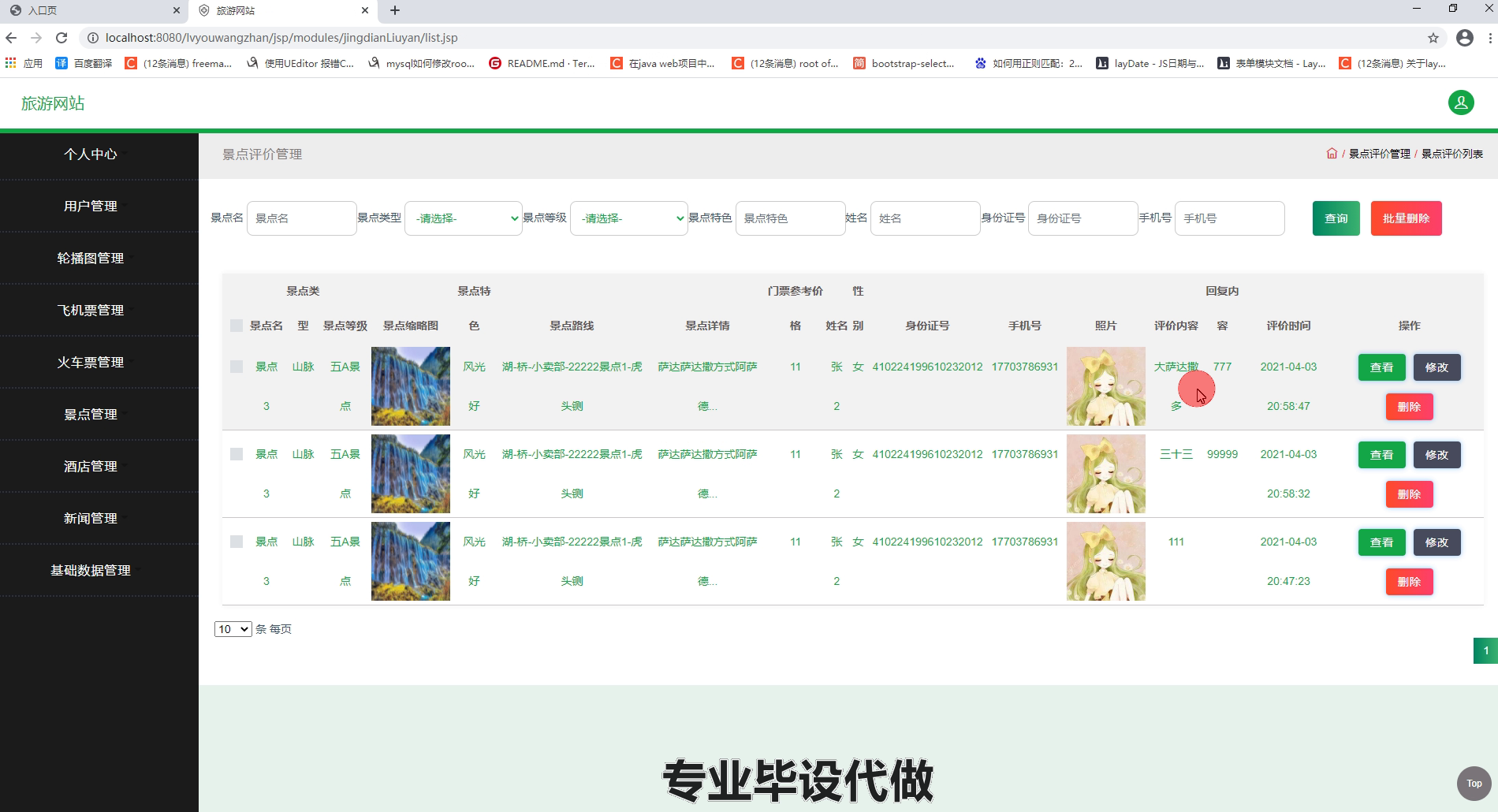Viewport: 1498px width, 812px height.
Task: Focus the 景点特色 search input
Action: [790, 218]
